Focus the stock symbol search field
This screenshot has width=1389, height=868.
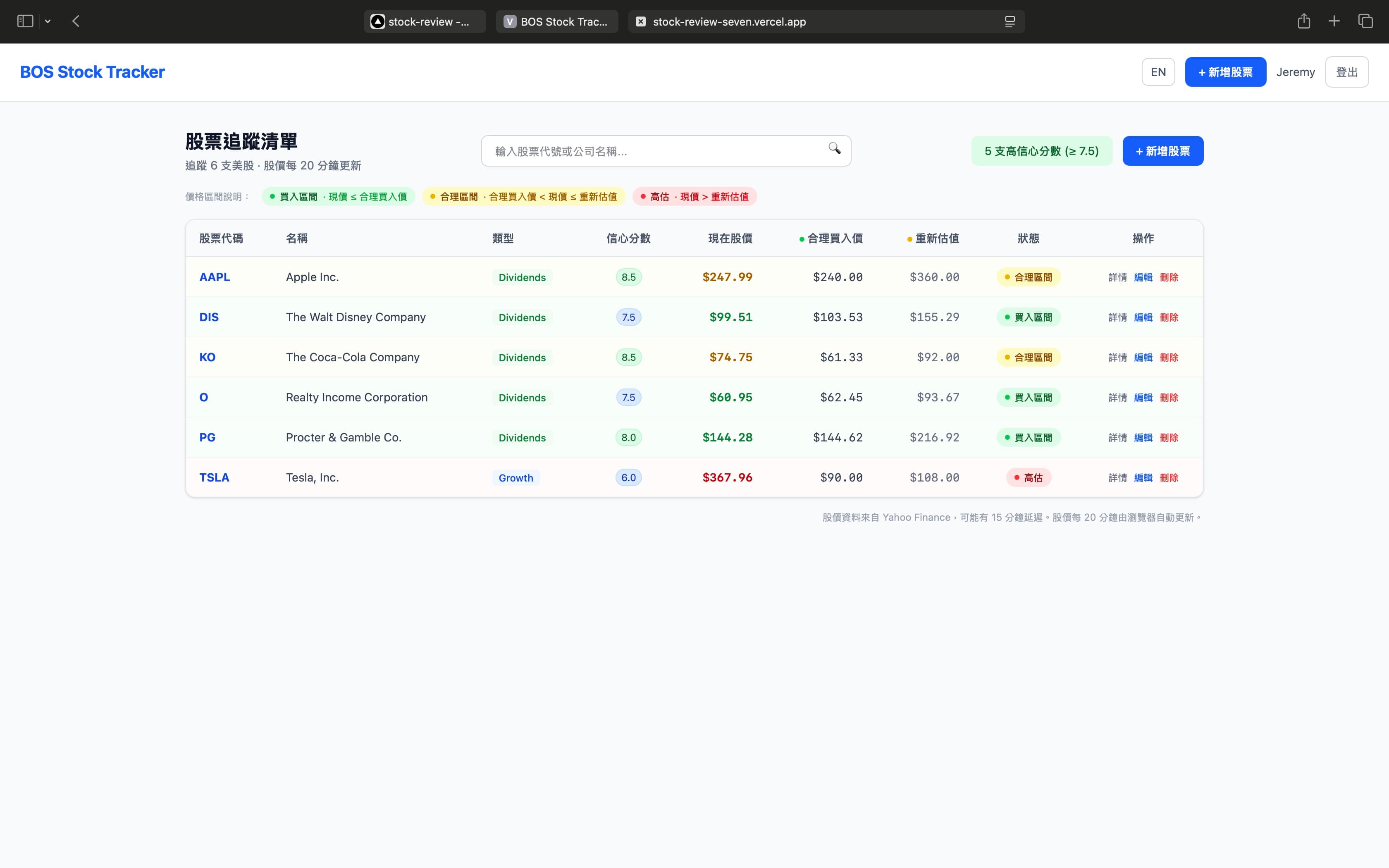click(654, 151)
